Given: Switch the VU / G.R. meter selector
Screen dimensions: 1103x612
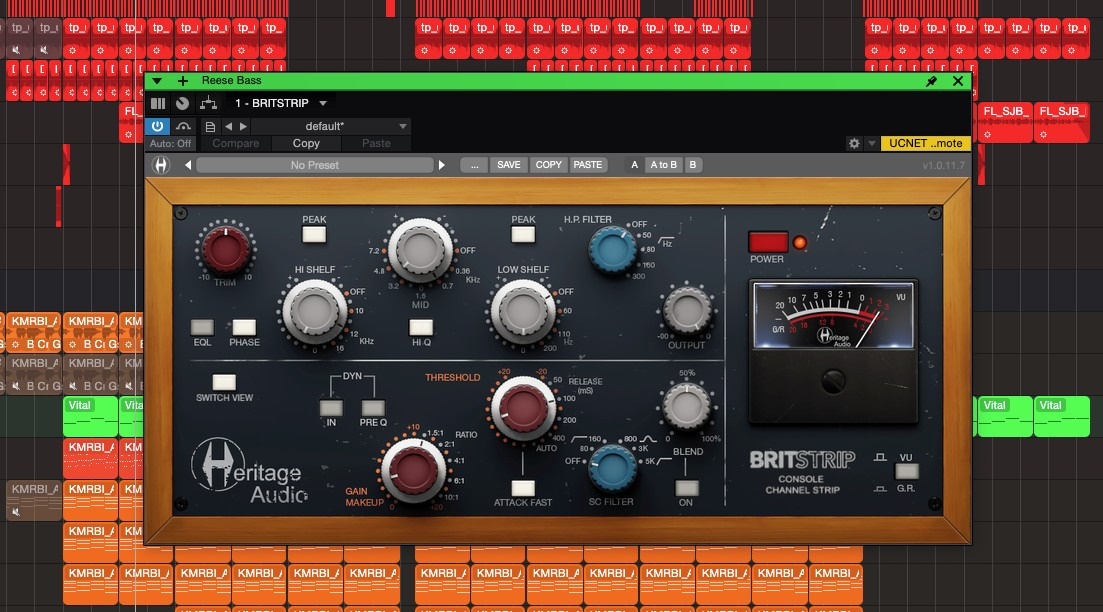Looking at the screenshot, I should (x=906, y=471).
